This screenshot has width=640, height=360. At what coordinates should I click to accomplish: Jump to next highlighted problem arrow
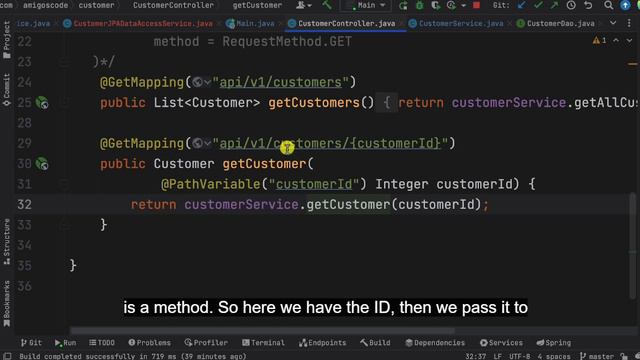click(x=629, y=40)
